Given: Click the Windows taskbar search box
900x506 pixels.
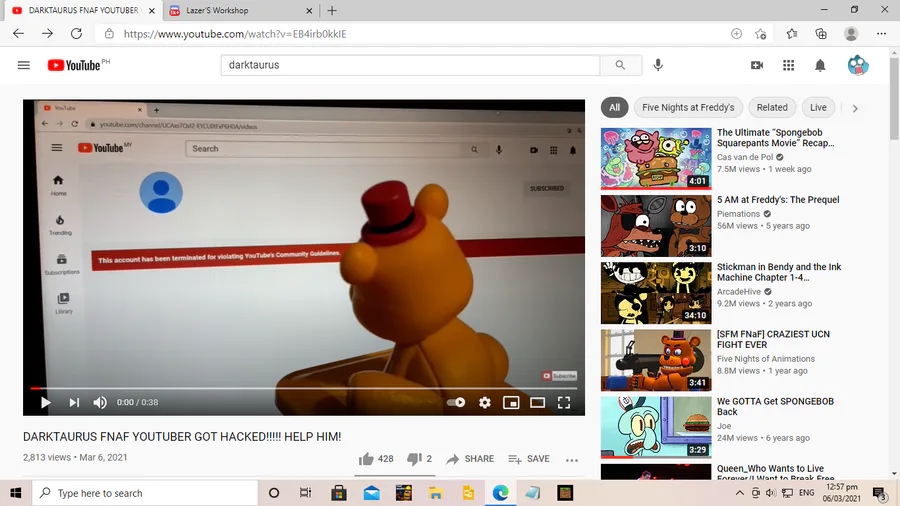Looking at the screenshot, I should (x=145, y=493).
